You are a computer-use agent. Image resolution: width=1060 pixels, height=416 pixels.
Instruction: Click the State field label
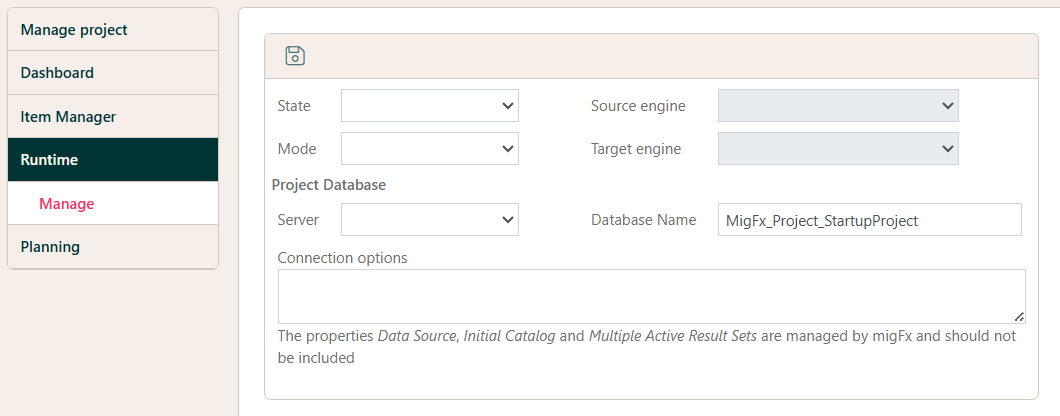click(x=294, y=106)
